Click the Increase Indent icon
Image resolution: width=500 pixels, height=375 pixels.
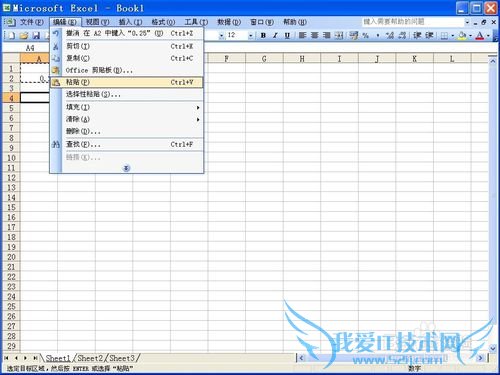pyautogui.click(x=429, y=35)
